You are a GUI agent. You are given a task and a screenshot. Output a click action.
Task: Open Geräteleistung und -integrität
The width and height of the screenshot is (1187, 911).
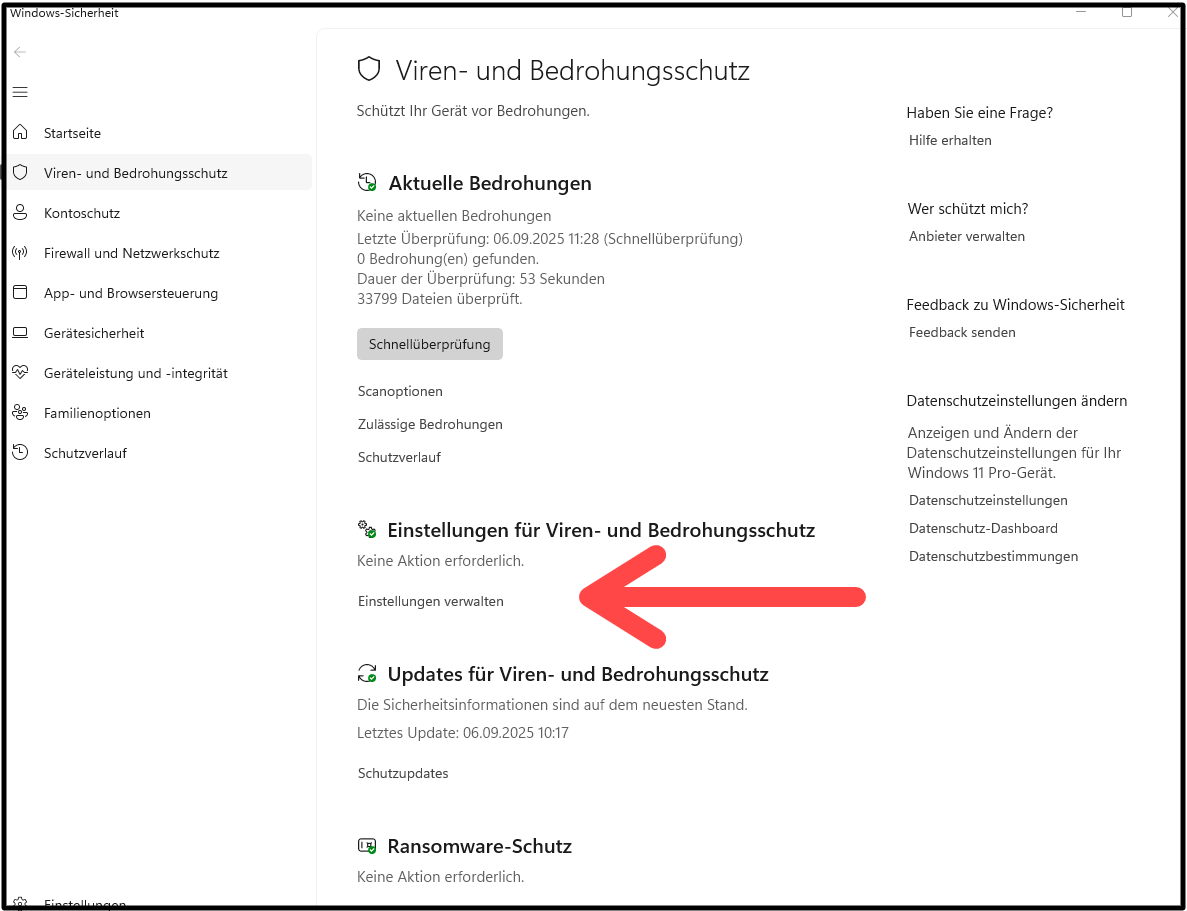[160, 373]
